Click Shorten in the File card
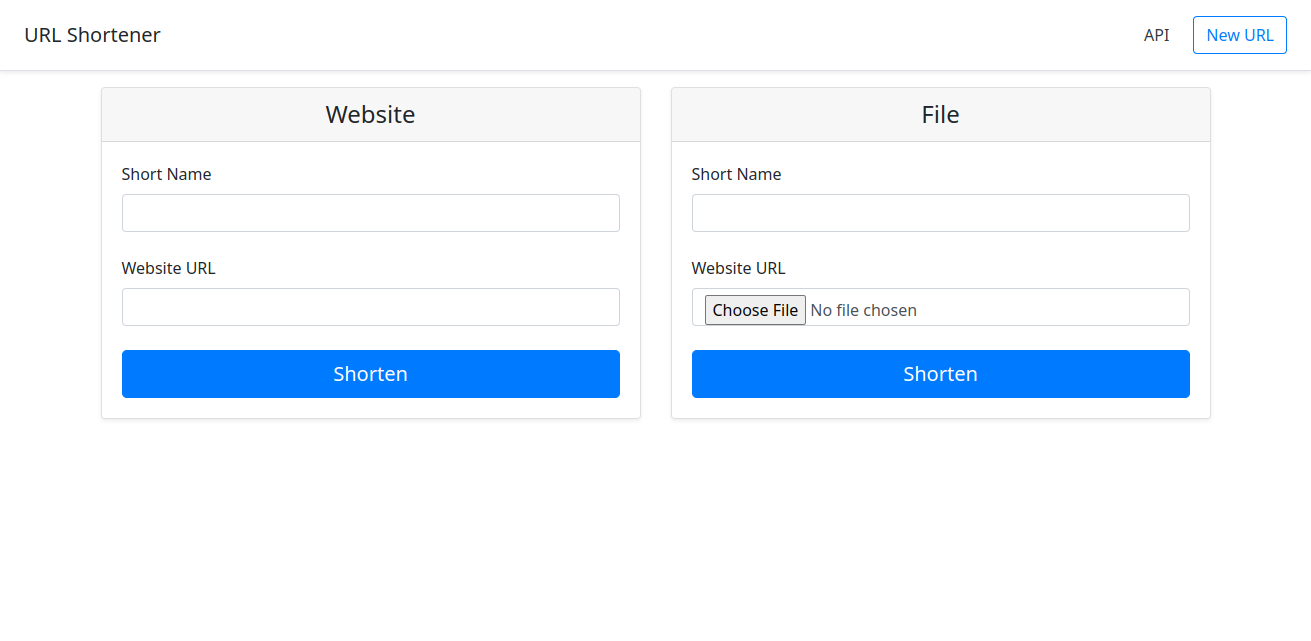Image resolution: width=1311 pixels, height=641 pixels. pos(941,374)
